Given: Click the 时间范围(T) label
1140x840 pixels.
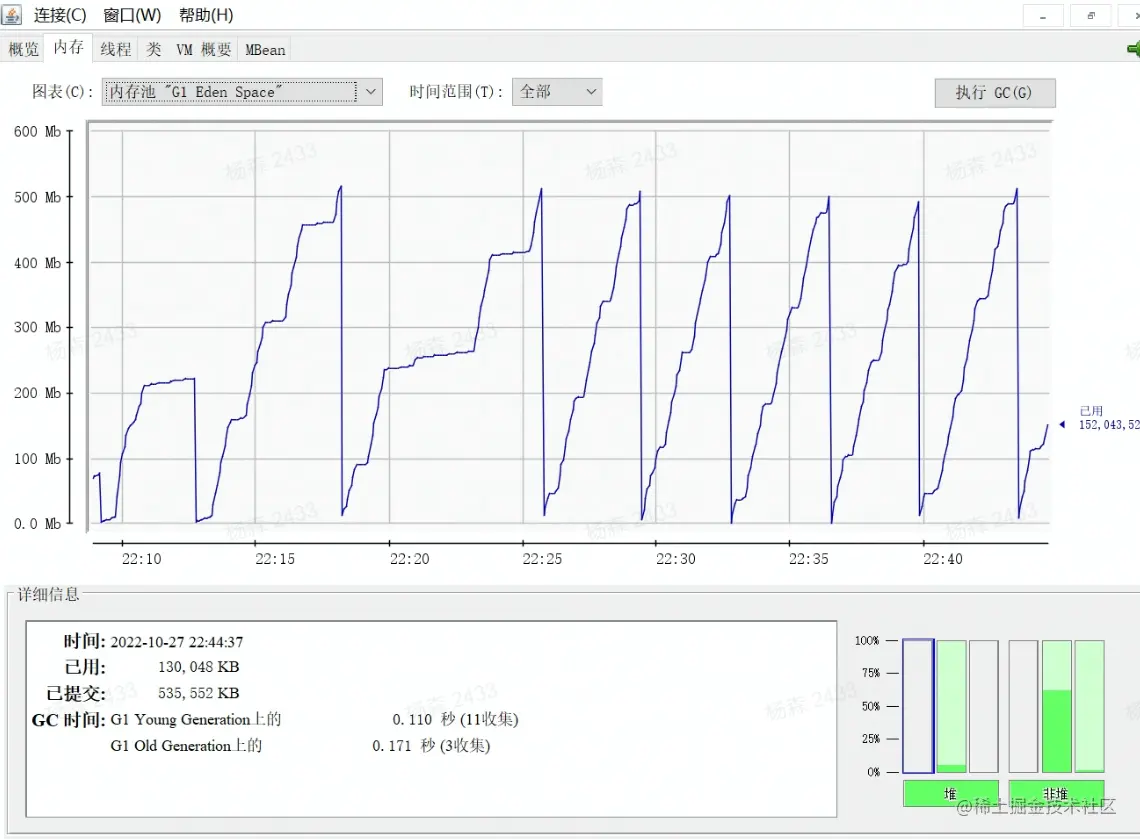Looking at the screenshot, I should (456, 92).
